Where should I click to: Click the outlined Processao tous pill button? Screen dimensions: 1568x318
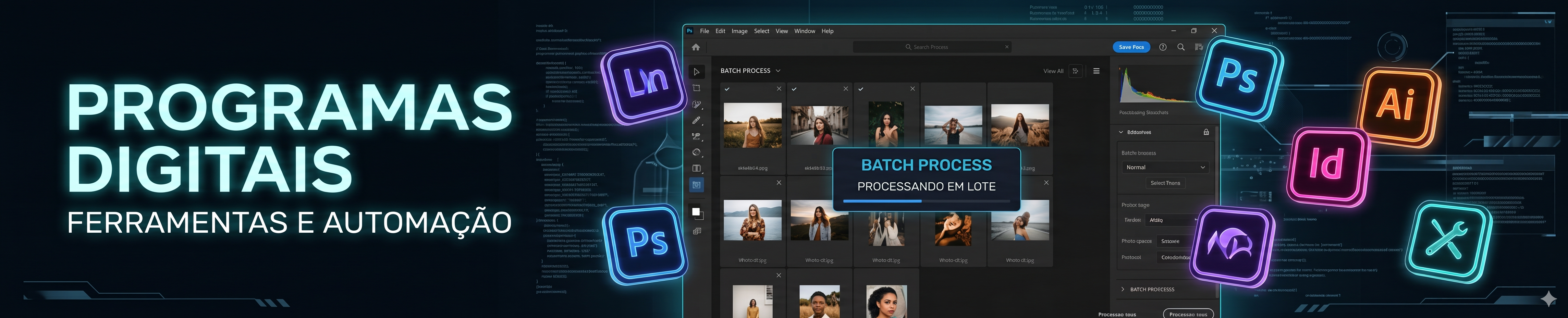[1188, 314]
